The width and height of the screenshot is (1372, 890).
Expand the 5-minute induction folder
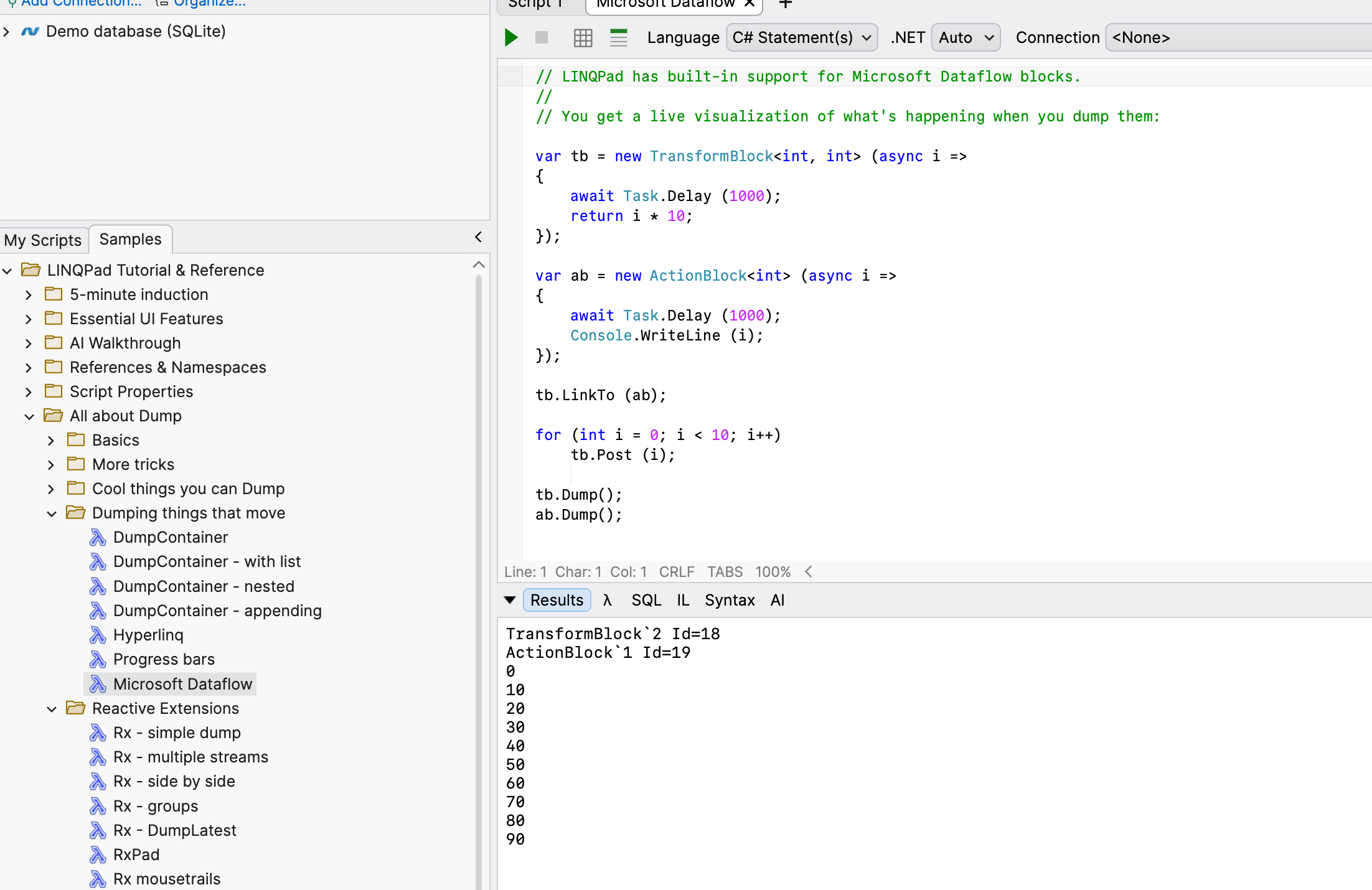[x=29, y=294]
